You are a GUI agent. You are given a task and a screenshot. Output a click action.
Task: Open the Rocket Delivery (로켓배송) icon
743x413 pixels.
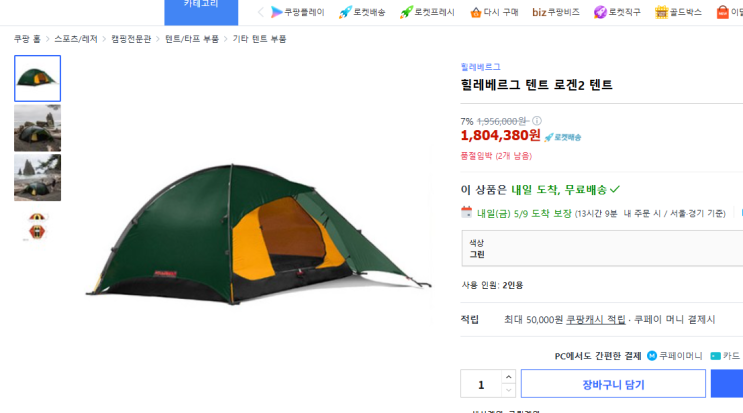pyautogui.click(x=345, y=12)
